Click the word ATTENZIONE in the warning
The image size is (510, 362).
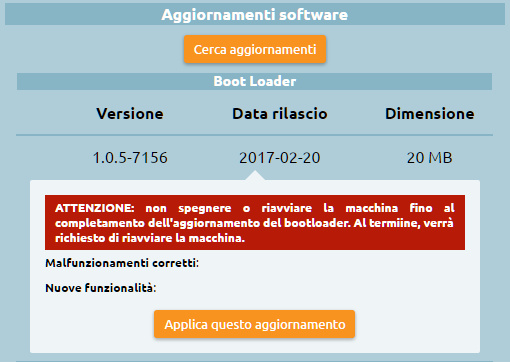pos(95,208)
